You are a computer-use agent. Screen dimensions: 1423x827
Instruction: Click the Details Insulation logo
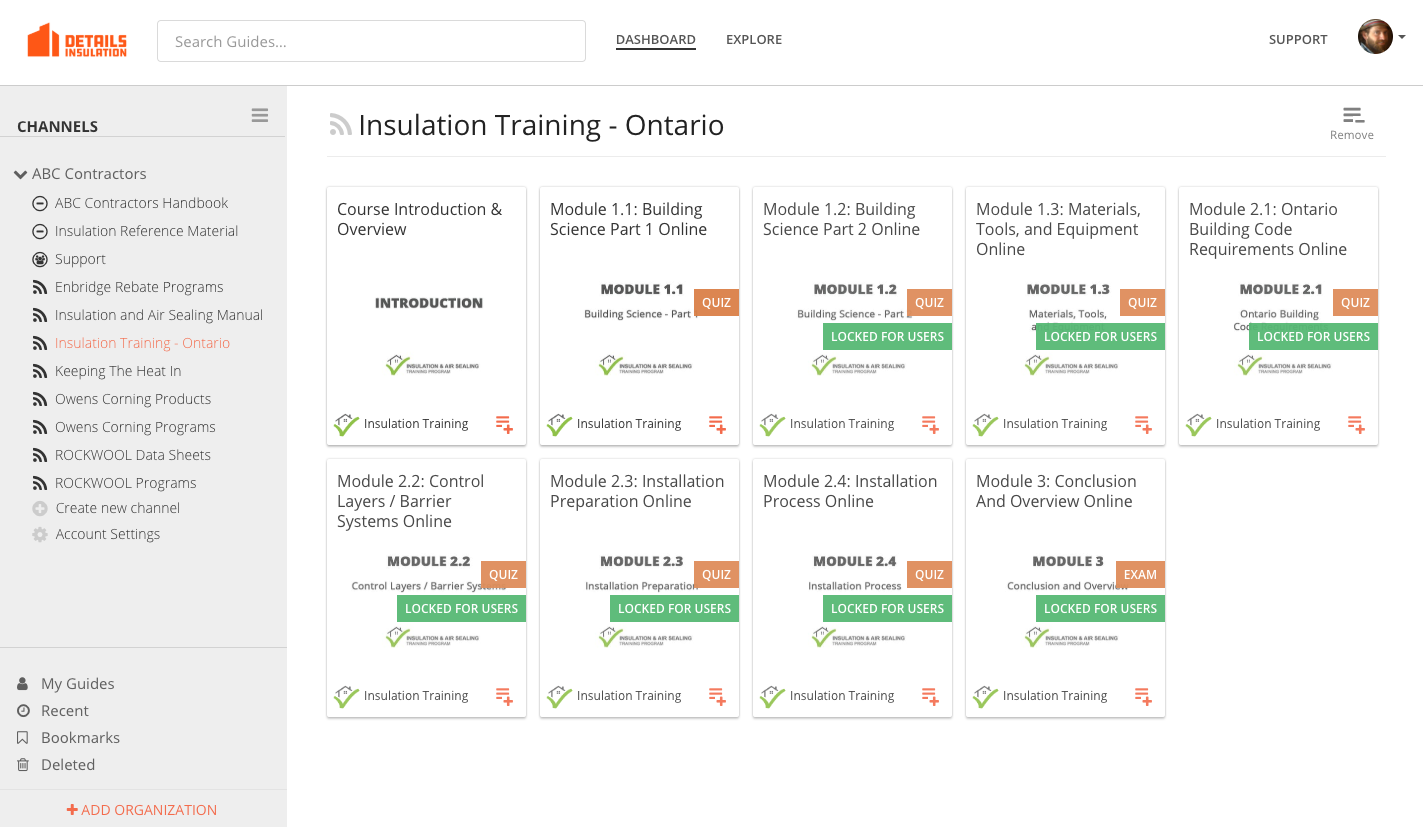coord(77,41)
